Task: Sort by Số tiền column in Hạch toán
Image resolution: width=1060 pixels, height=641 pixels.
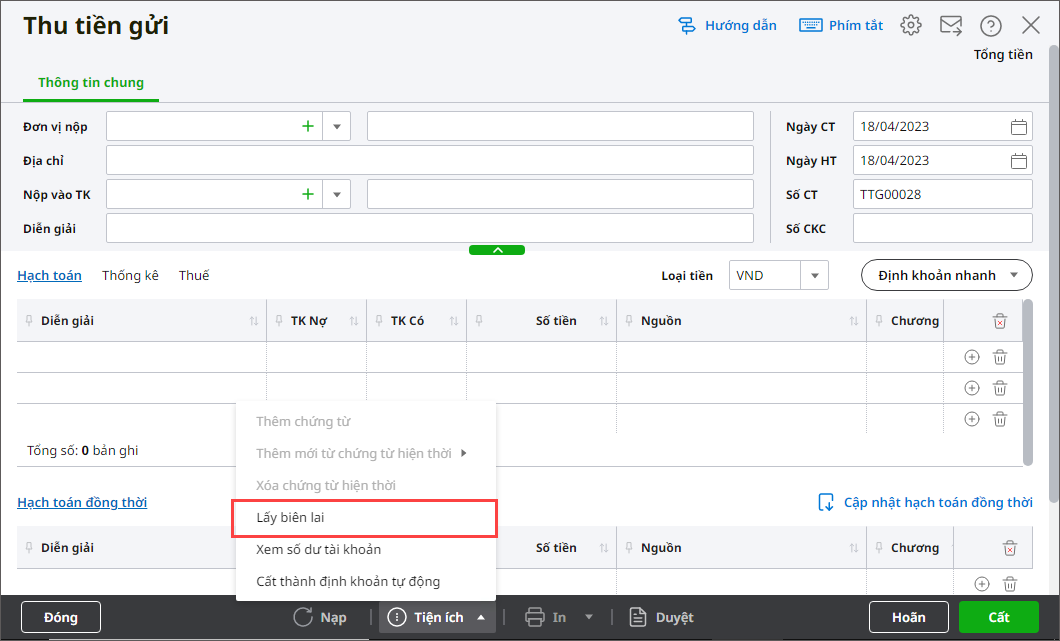Action: 604,321
